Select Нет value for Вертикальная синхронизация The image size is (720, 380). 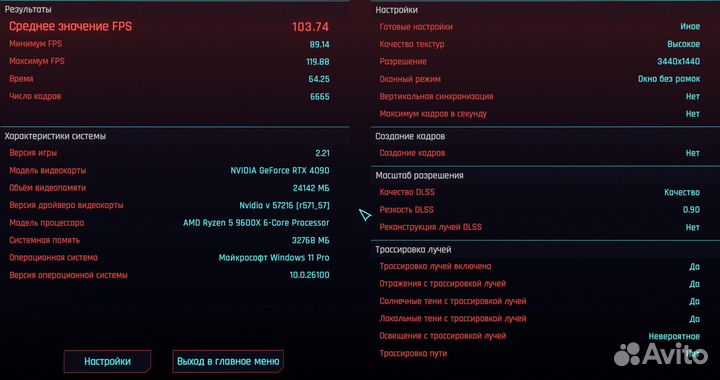pos(693,97)
